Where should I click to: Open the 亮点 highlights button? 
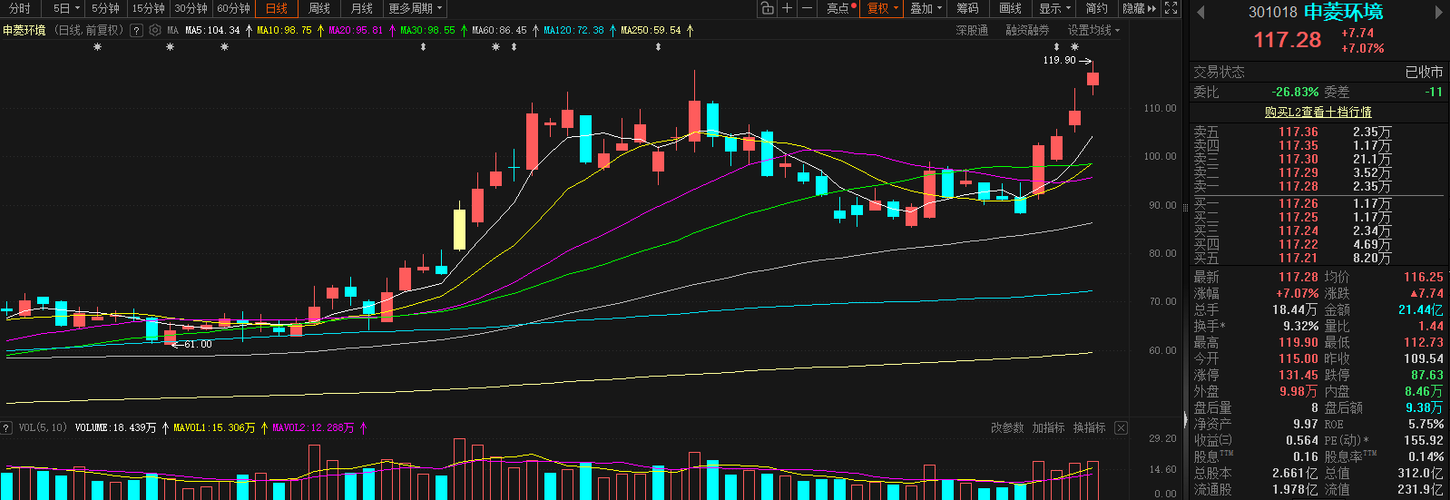841,9
